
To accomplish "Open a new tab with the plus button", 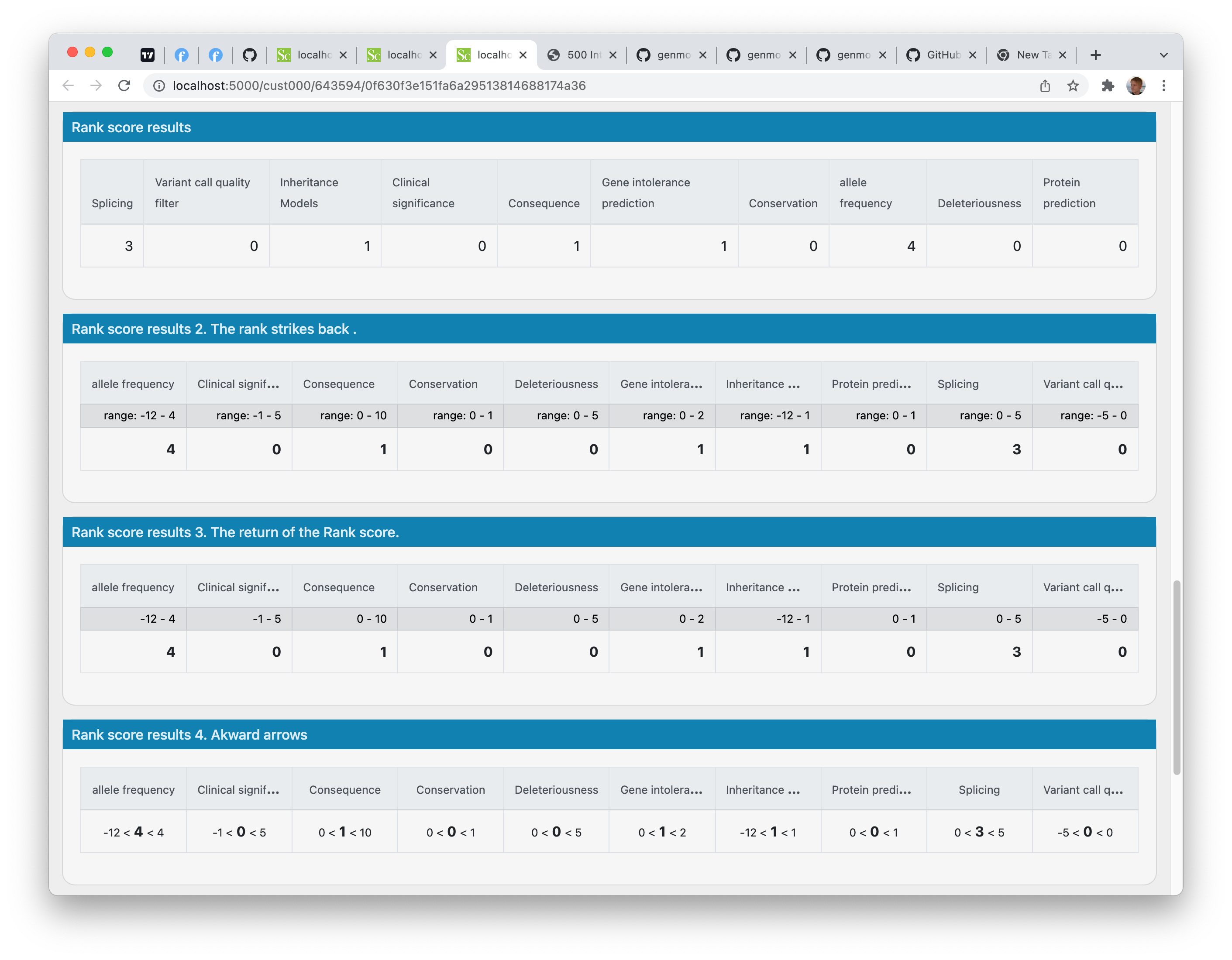I will click(1095, 55).
